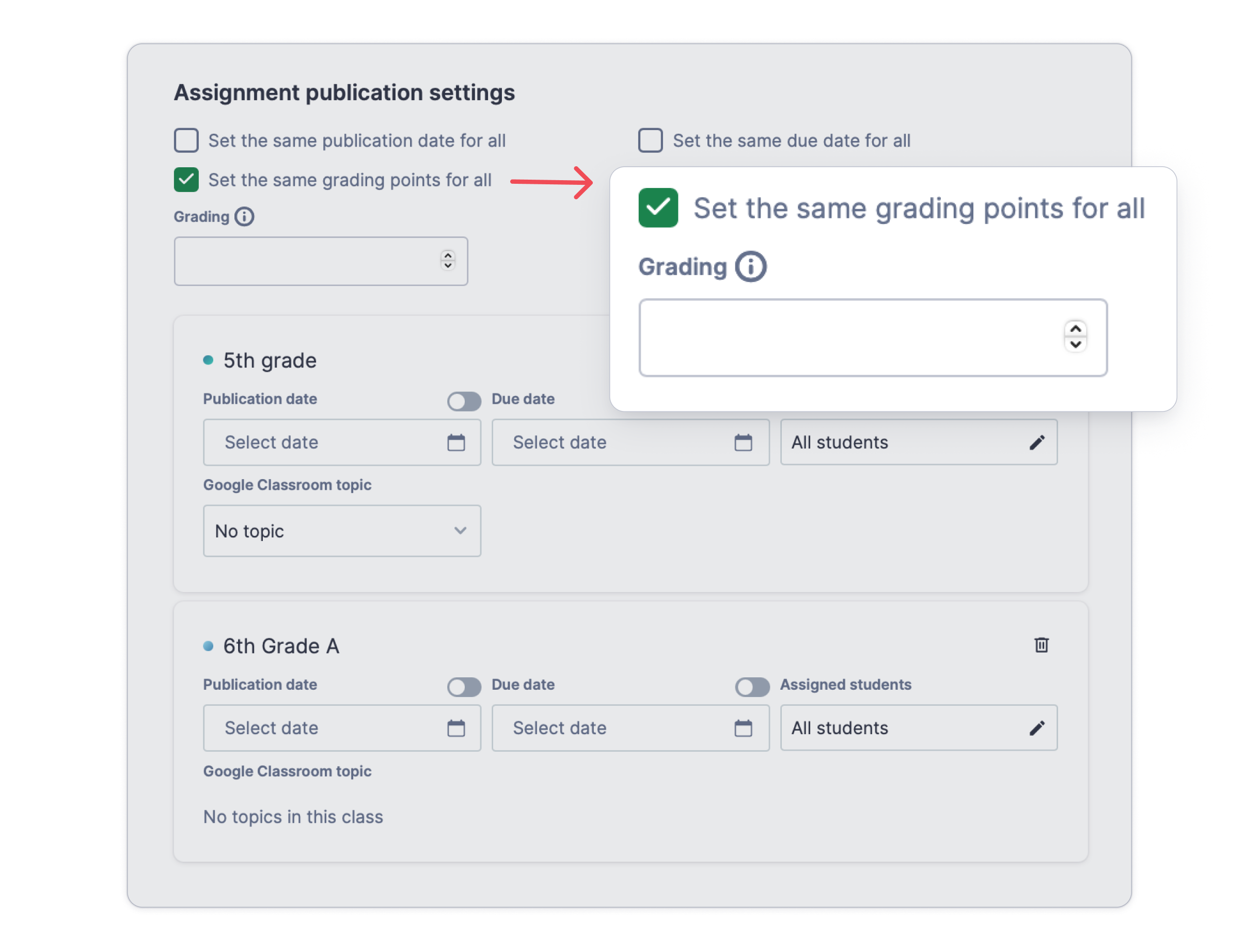Click the '6th Grade A' class heading
This screenshot has height=952, width=1260.
281,646
